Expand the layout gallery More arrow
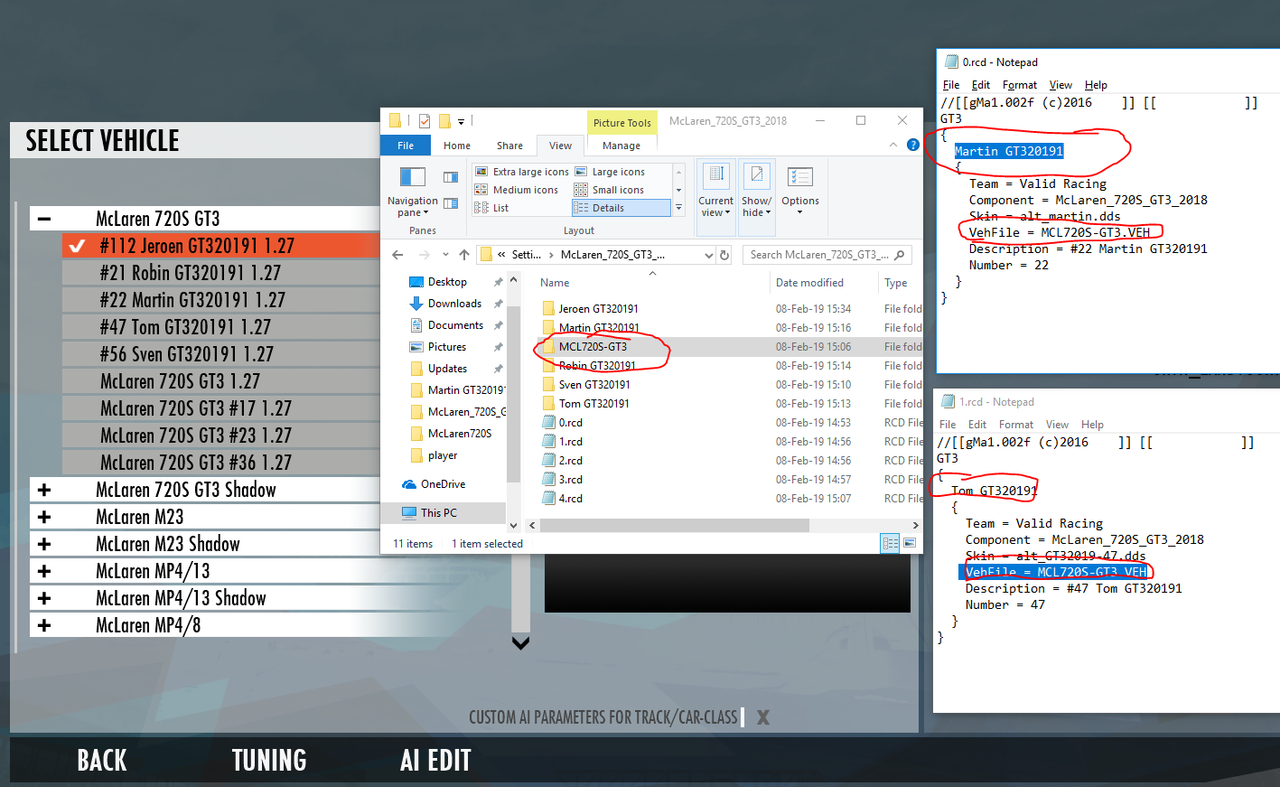This screenshot has width=1280, height=787. coord(679,208)
